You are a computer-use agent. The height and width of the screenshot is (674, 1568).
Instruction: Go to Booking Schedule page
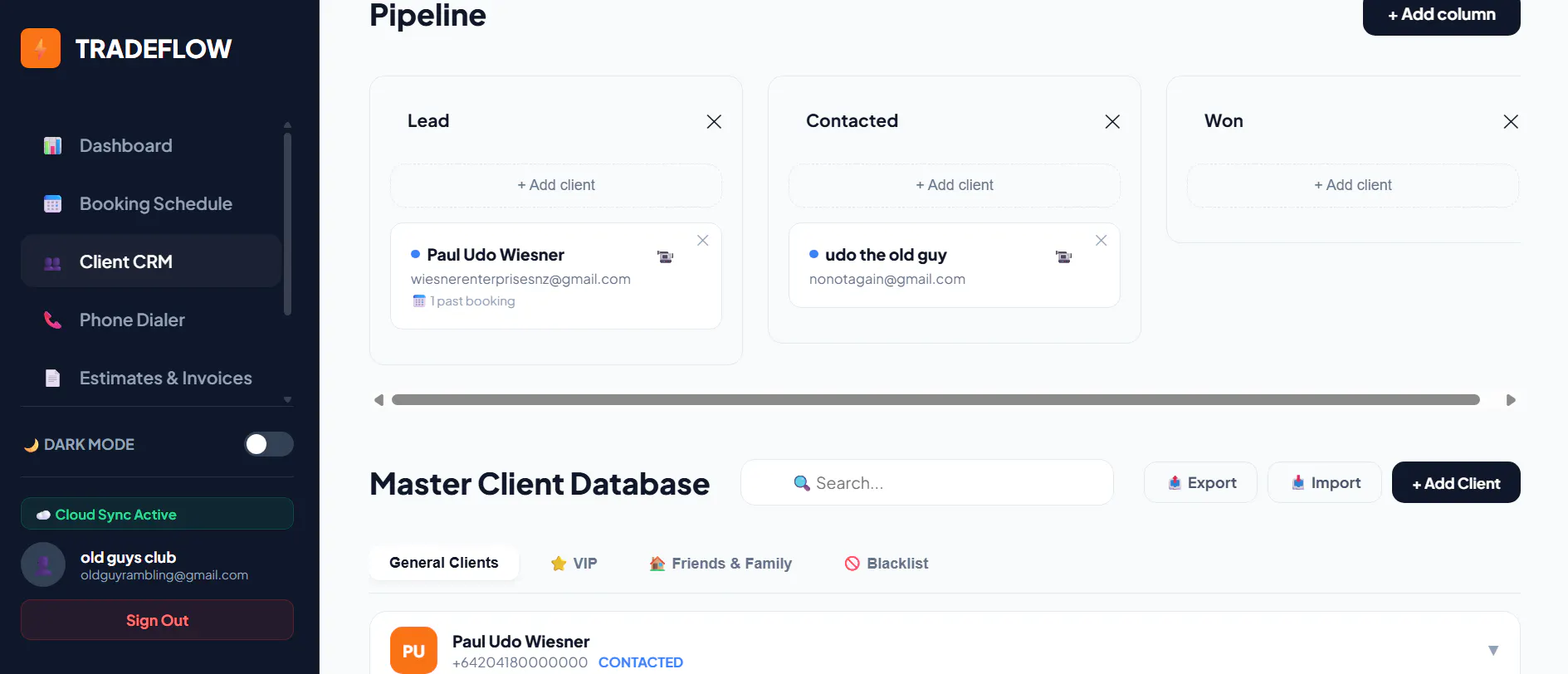click(x=151, y=203)
